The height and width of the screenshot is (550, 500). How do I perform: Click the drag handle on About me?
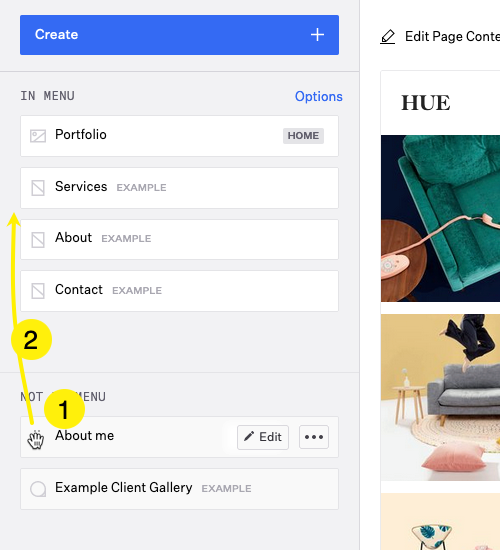pos(36,439)
